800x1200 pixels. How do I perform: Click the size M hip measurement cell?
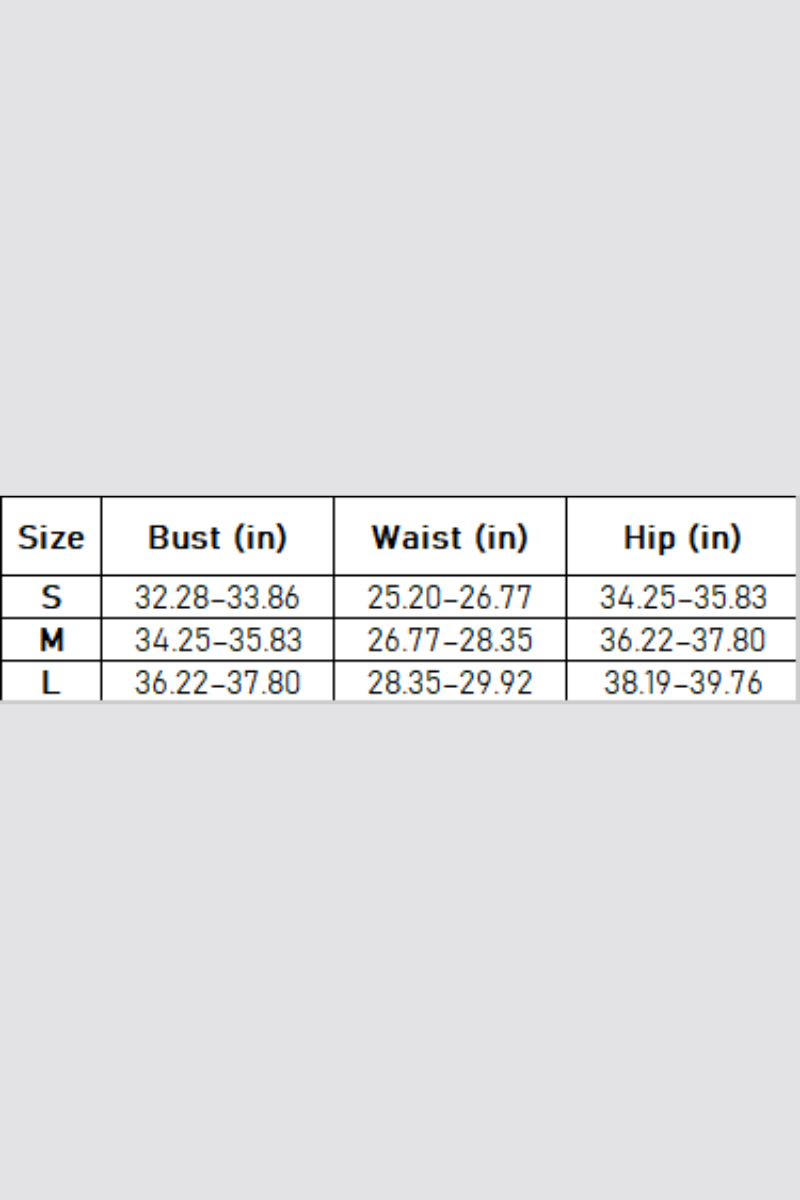pos(682,640)
